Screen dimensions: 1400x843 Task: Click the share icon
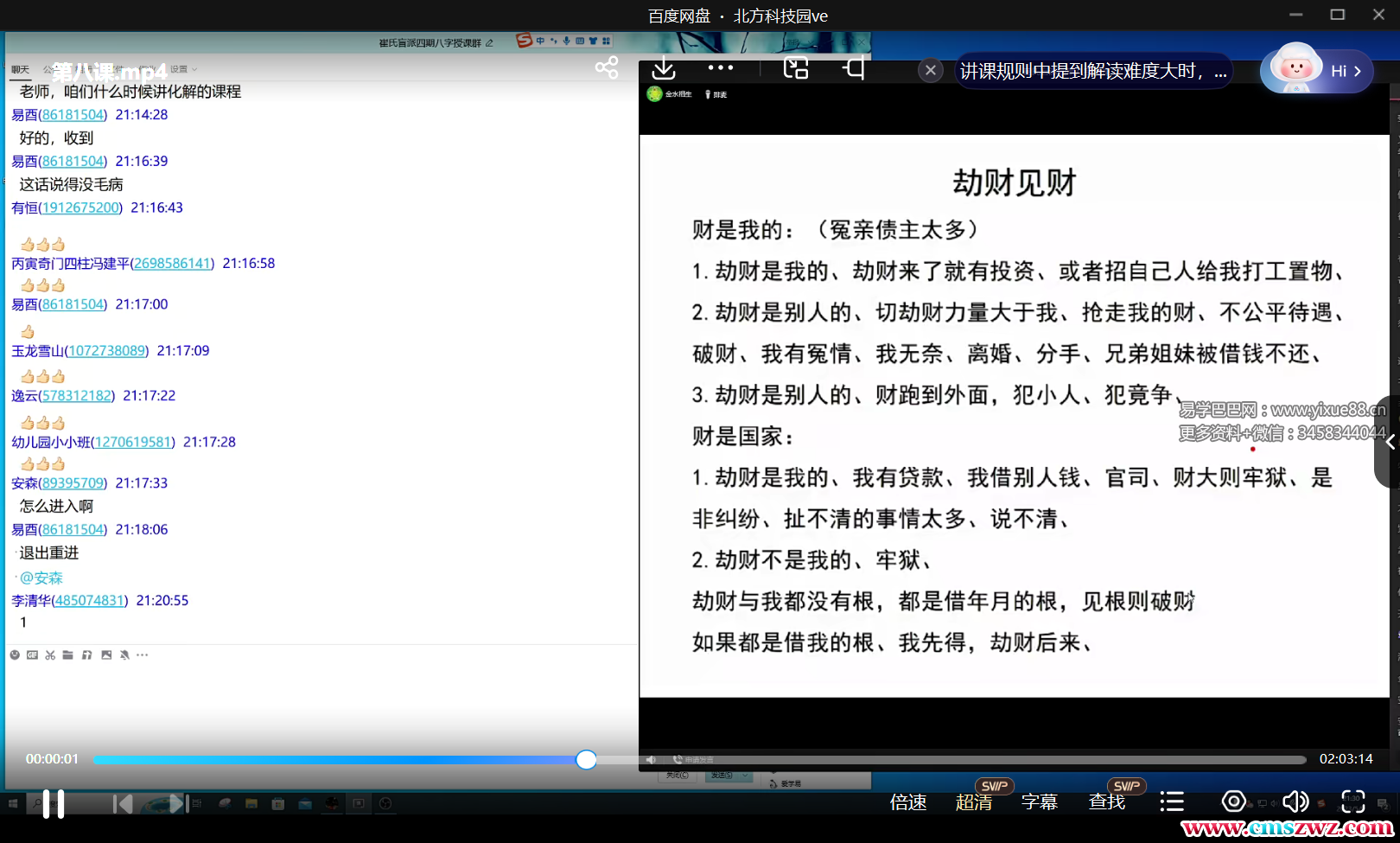tap(607, 67)
